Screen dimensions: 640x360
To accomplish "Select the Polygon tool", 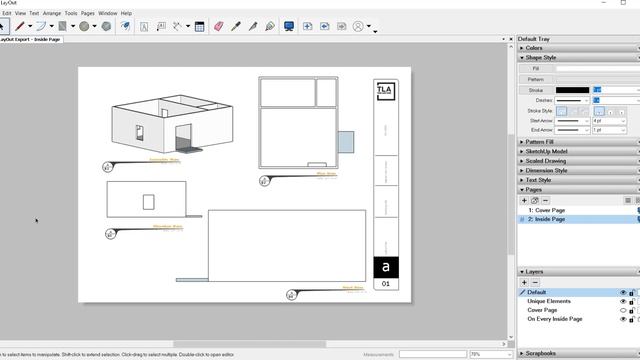I will [106, 27].
